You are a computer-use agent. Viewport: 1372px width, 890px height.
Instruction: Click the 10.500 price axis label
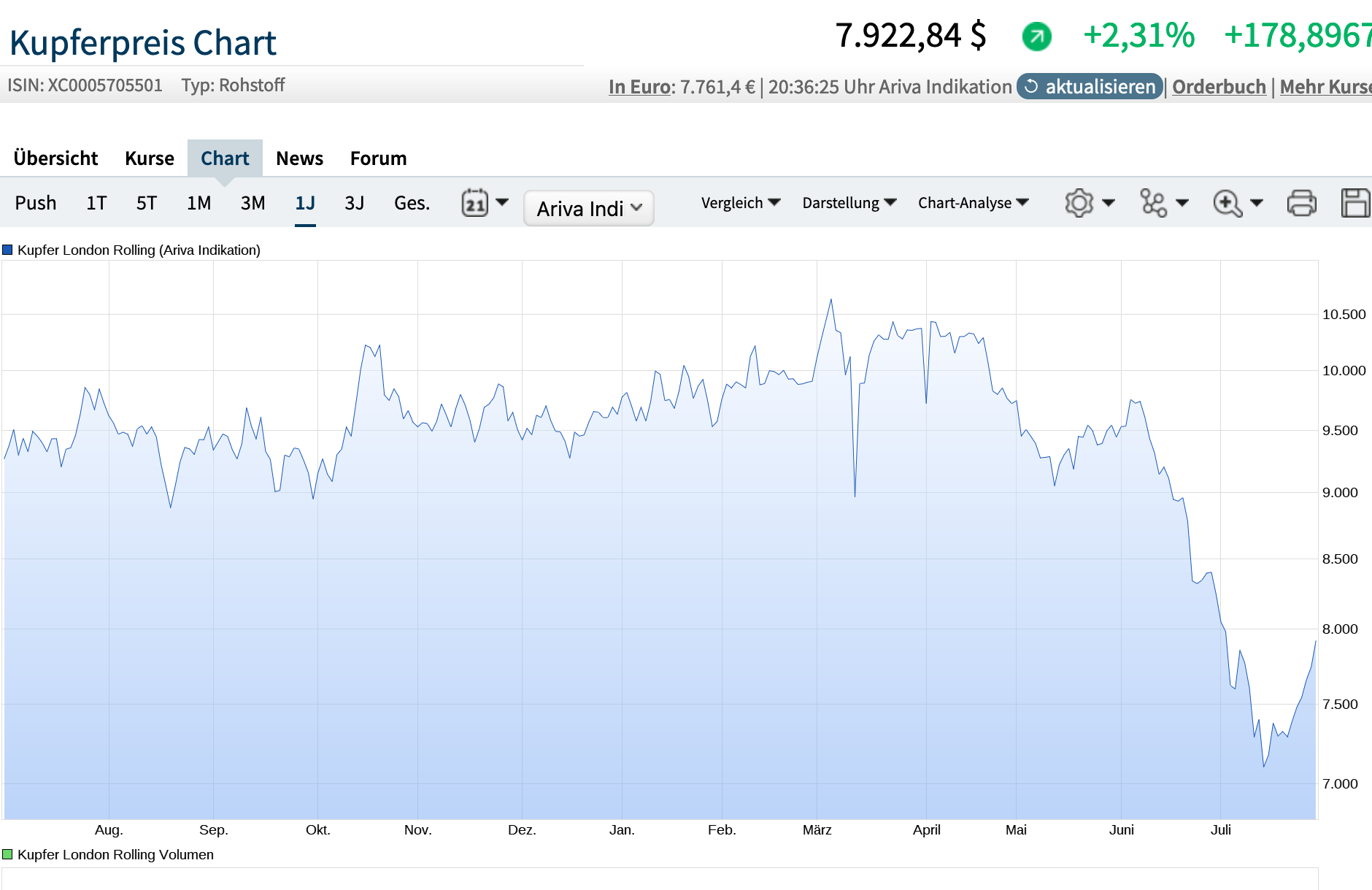pyautogui.click(x=1344, y=314)
